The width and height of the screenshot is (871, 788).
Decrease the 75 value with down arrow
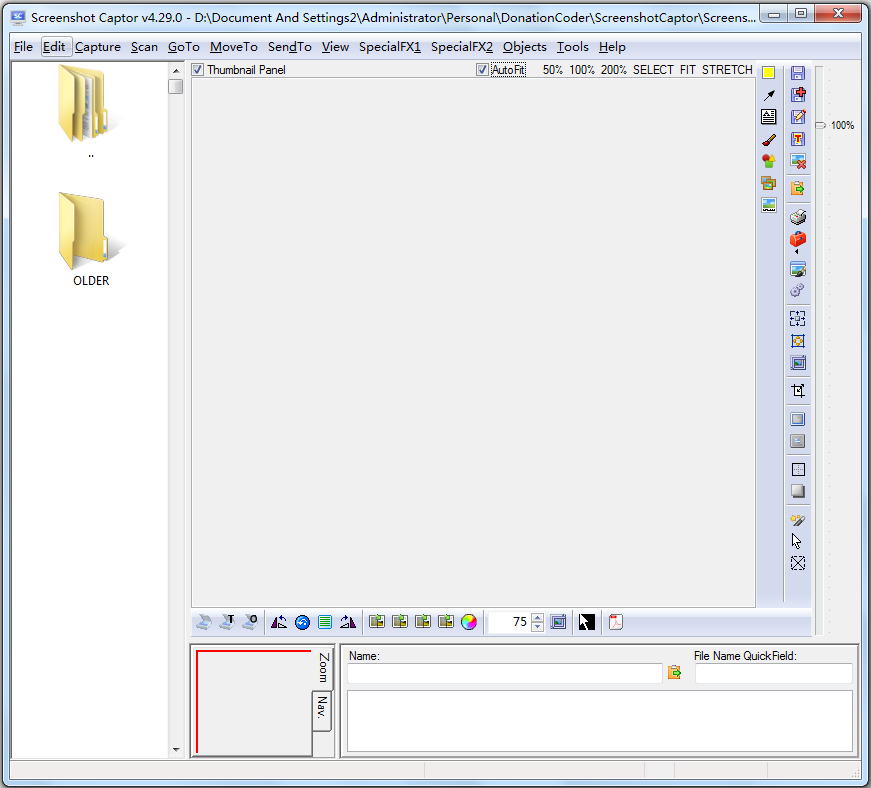537,626
